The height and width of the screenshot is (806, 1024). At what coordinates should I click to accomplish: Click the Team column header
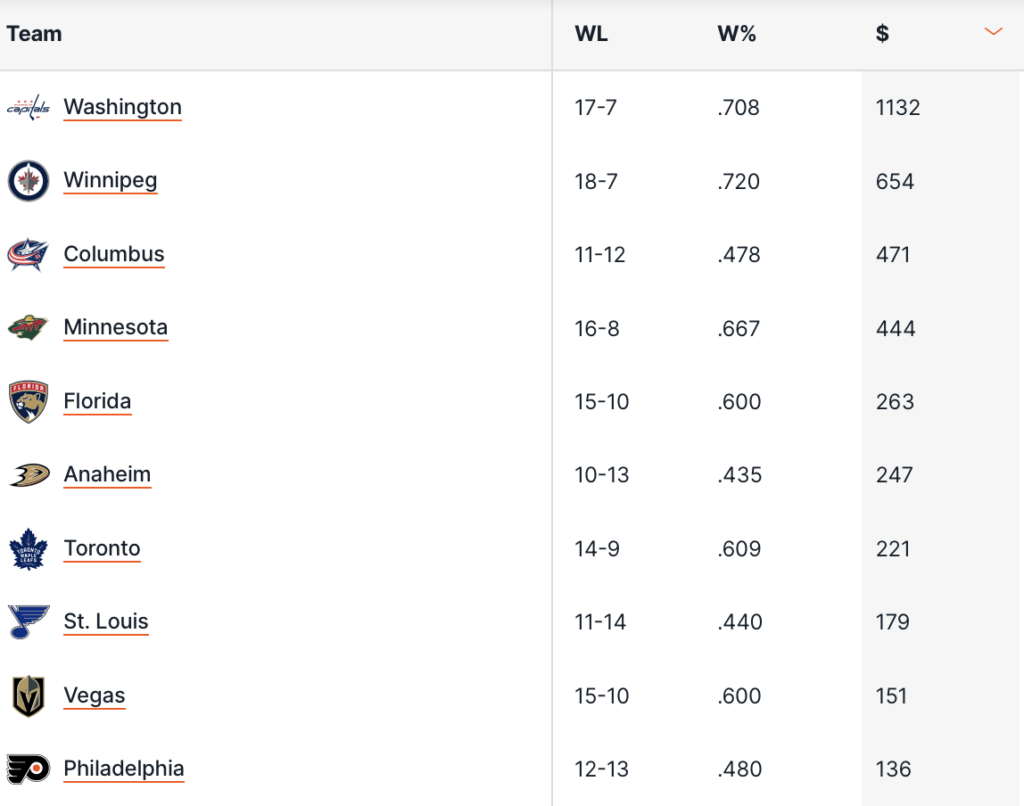(34, 34)
